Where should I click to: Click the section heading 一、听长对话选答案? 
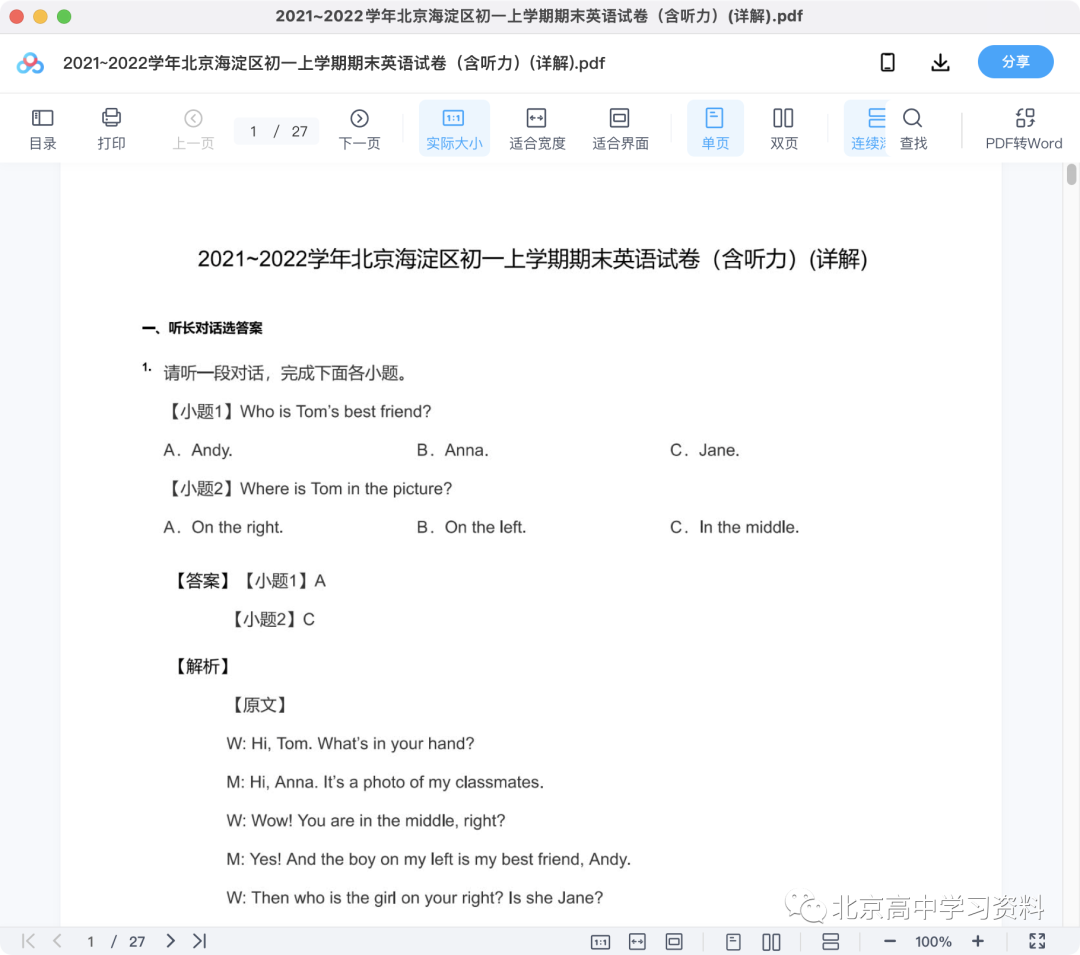point(202,328)
